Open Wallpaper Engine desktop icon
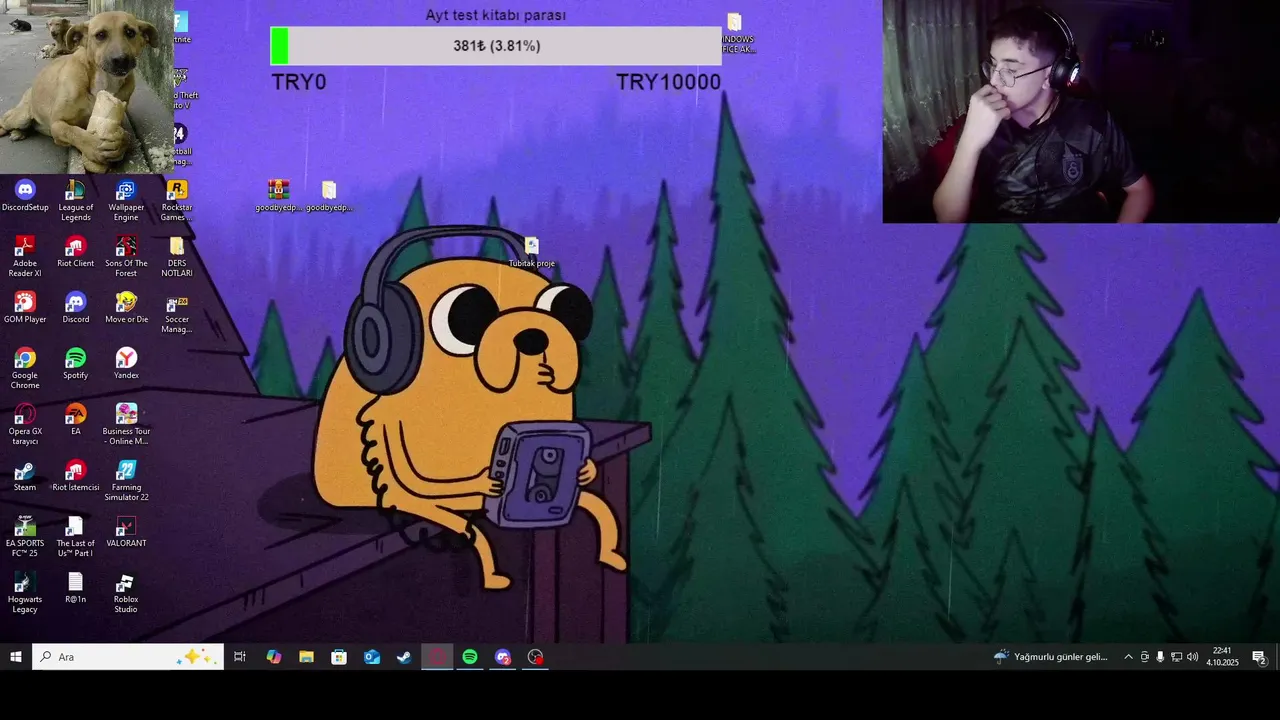This screenshot has width=1280, height=720. (x=126, y=200)
